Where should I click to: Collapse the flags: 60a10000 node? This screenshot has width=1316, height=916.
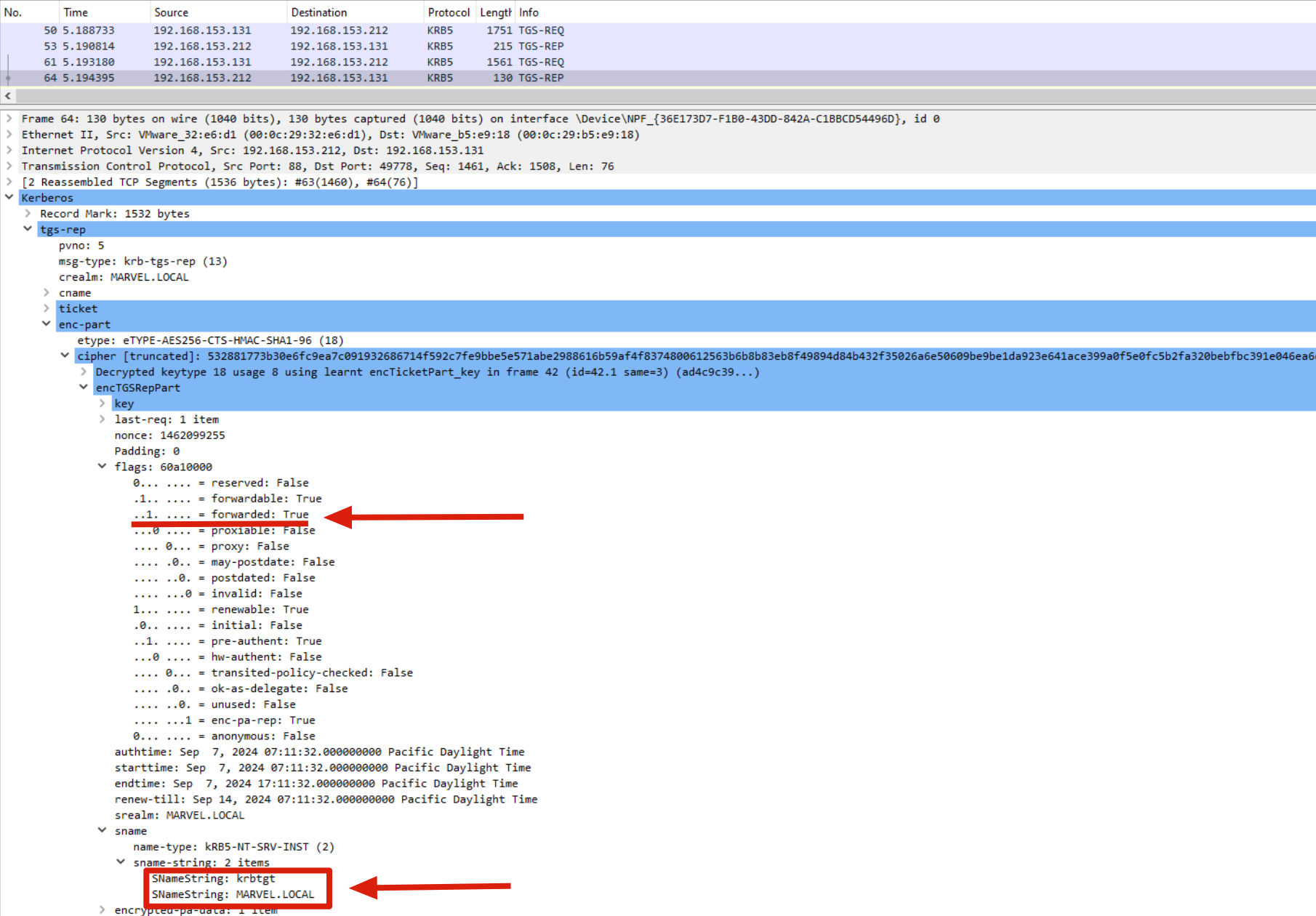102,467
